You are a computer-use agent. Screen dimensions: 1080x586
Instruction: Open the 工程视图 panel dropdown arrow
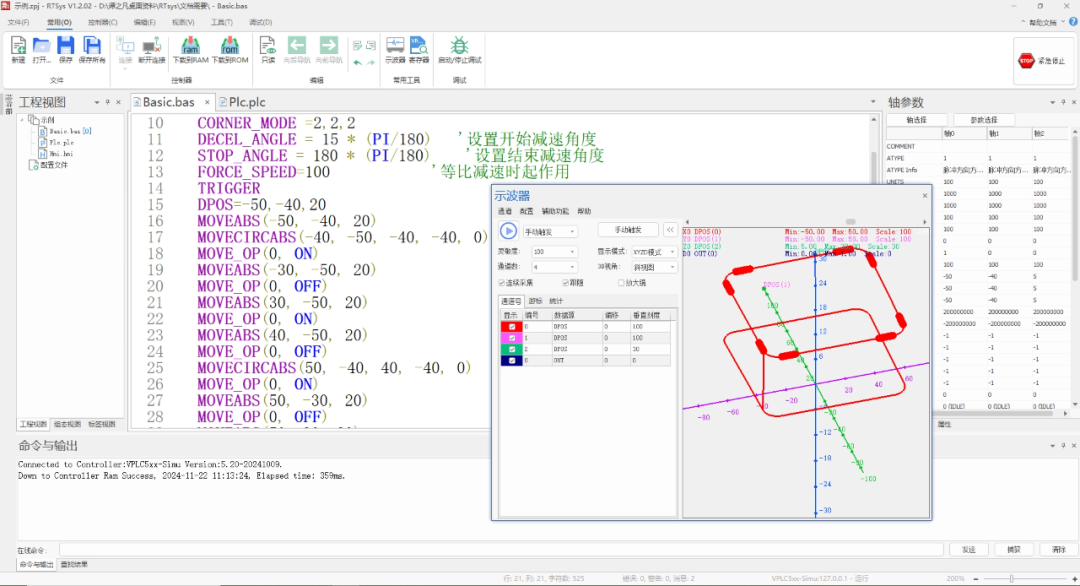[97, 103]
